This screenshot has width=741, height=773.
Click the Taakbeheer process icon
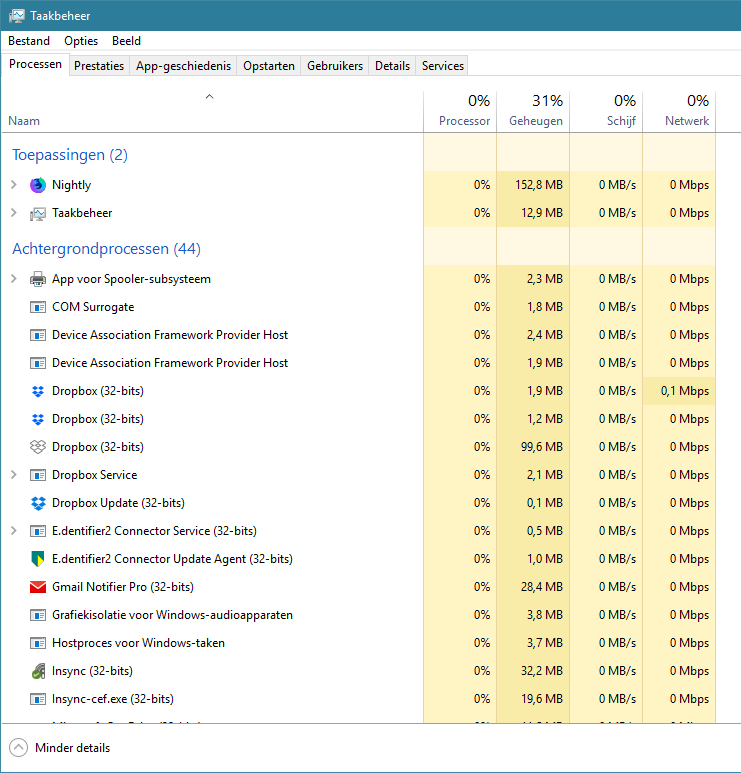(x=38, y=213)
